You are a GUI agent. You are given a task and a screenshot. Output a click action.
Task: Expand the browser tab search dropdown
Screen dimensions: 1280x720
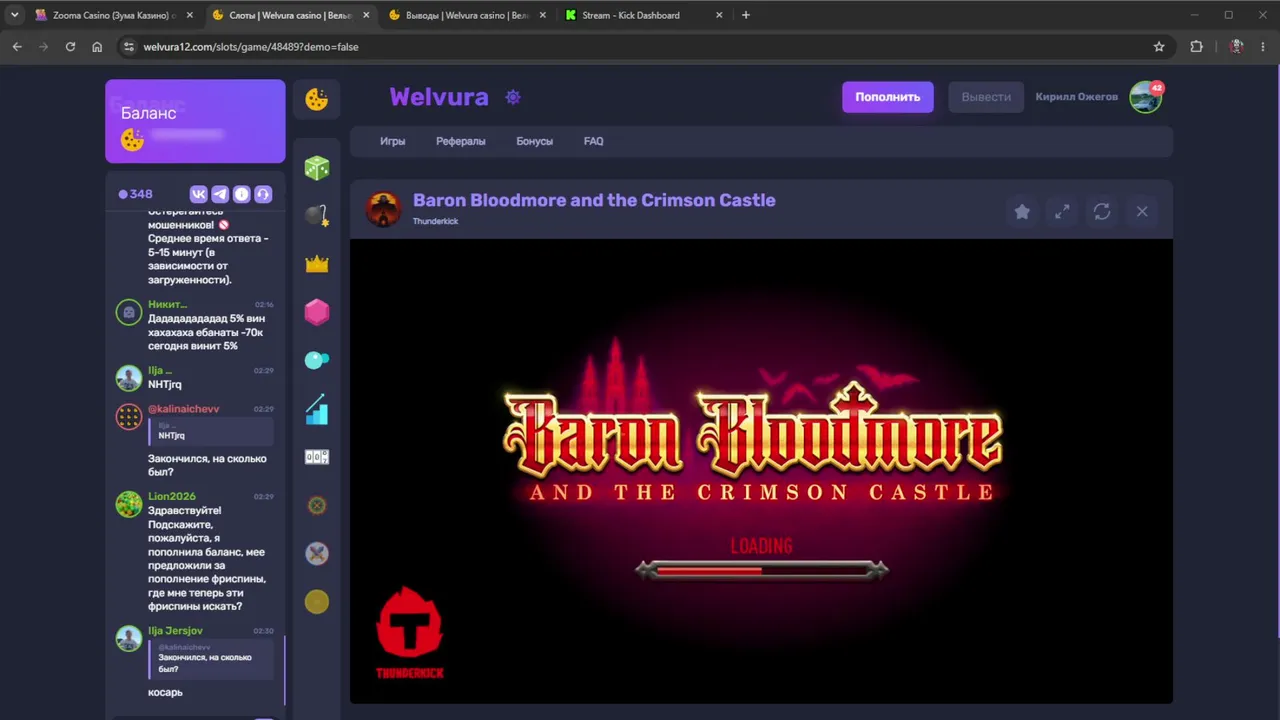pos(14,15)
